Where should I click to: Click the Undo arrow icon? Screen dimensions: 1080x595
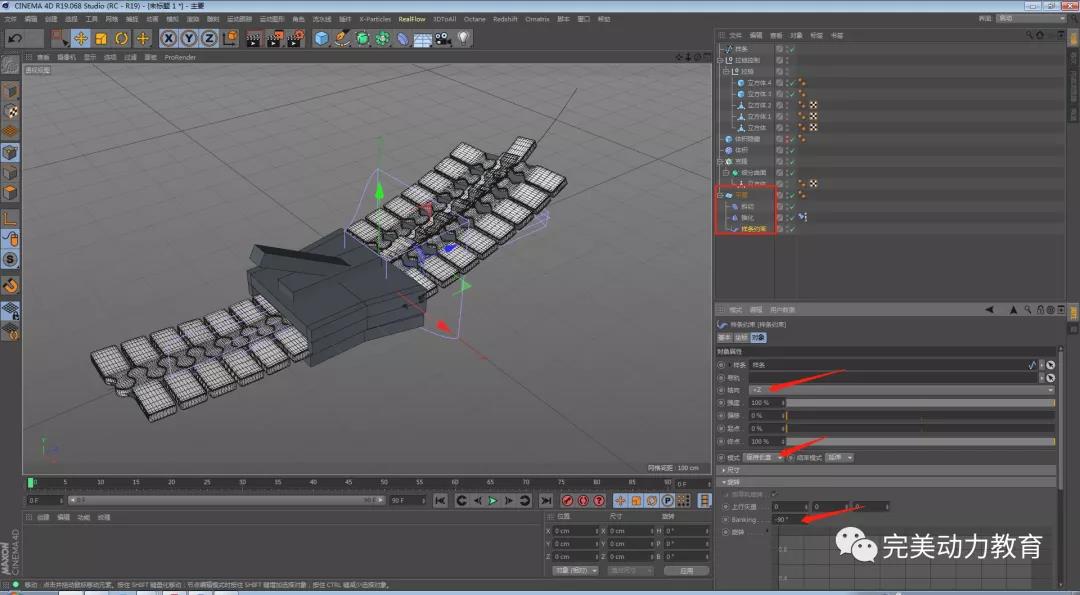[x=15, y=38]
